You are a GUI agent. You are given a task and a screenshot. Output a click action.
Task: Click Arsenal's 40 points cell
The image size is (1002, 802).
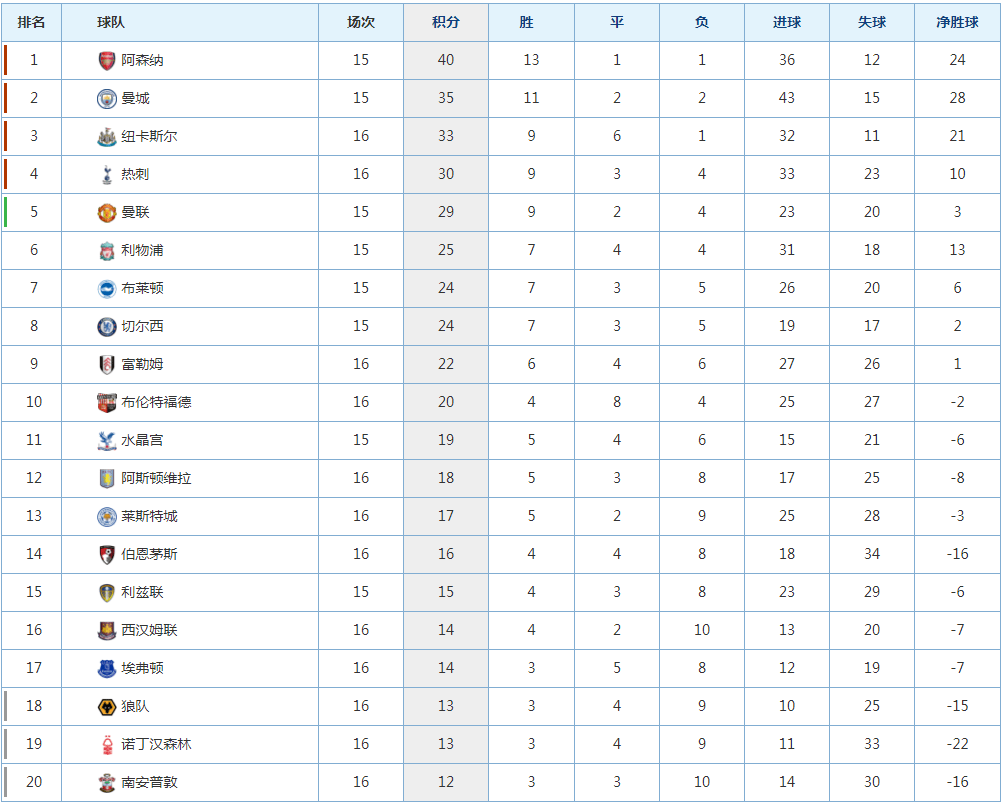click(x=446, y=60)
